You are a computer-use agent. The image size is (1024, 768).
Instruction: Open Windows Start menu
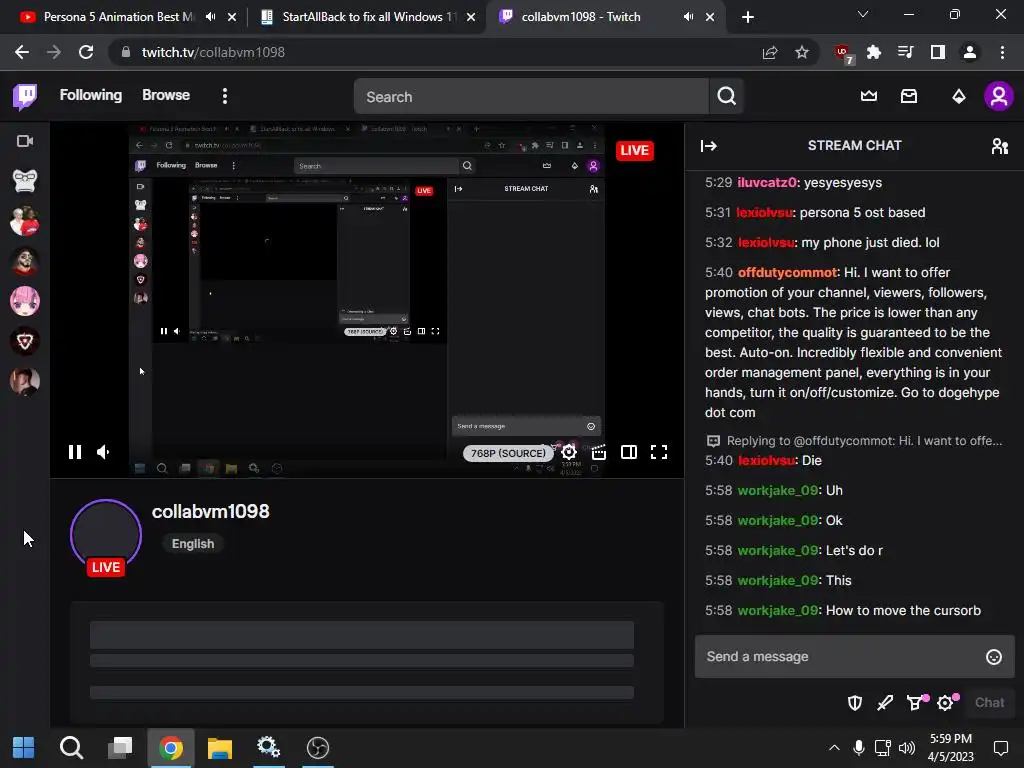tap(24, 748)
